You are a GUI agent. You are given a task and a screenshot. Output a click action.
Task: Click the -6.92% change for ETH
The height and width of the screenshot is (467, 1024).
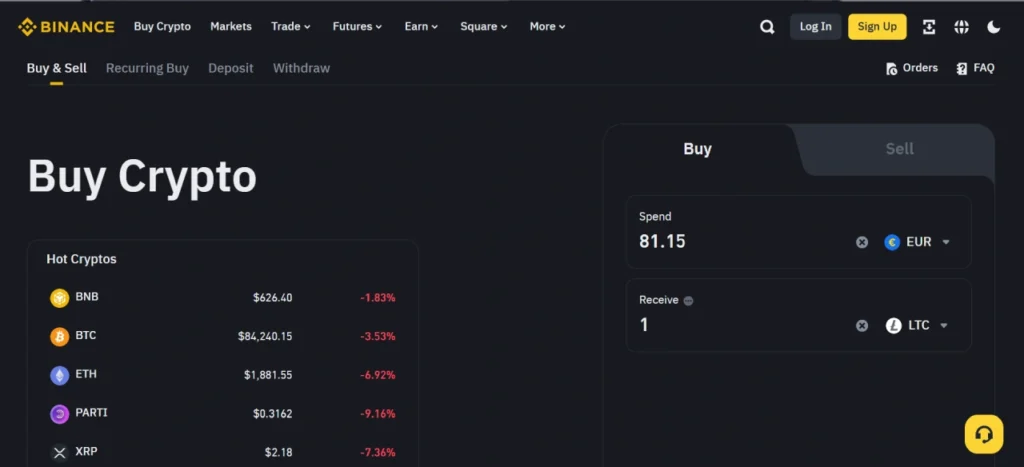[377, 375]
